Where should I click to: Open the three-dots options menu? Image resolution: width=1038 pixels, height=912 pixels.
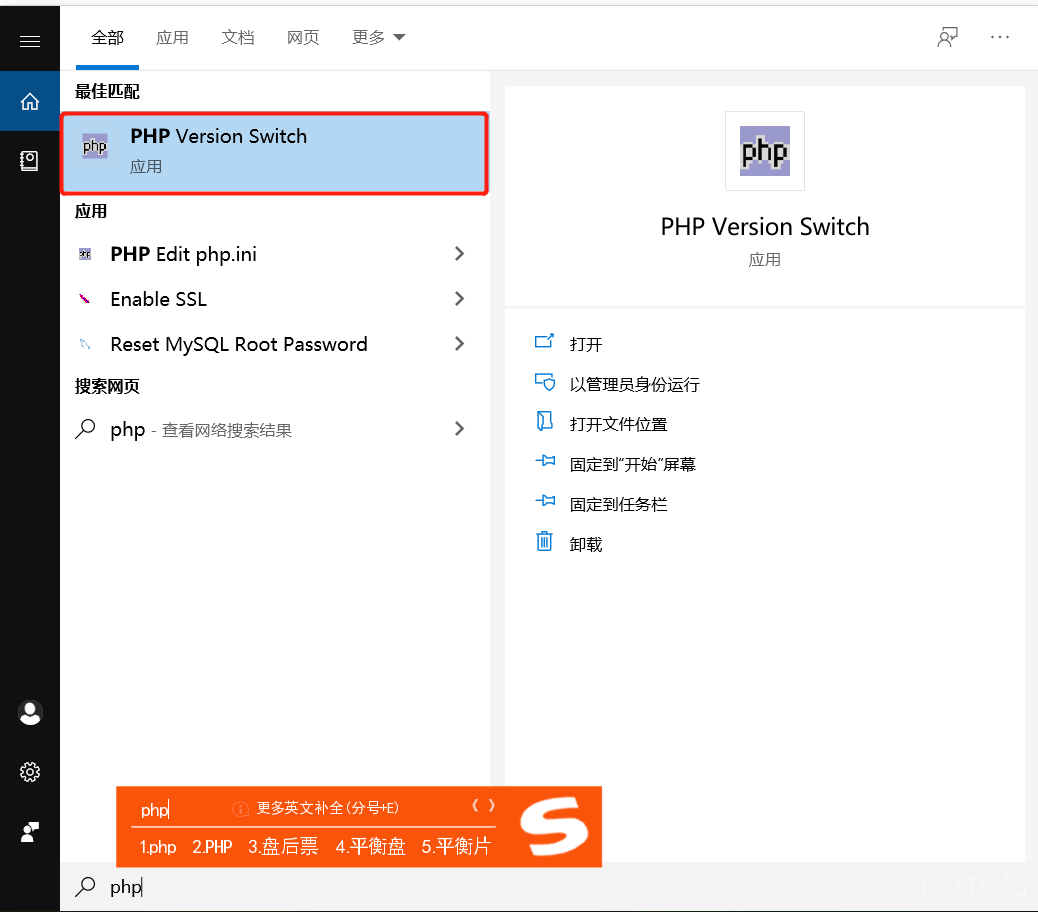pyautogui.click(x=1000, y=37)
